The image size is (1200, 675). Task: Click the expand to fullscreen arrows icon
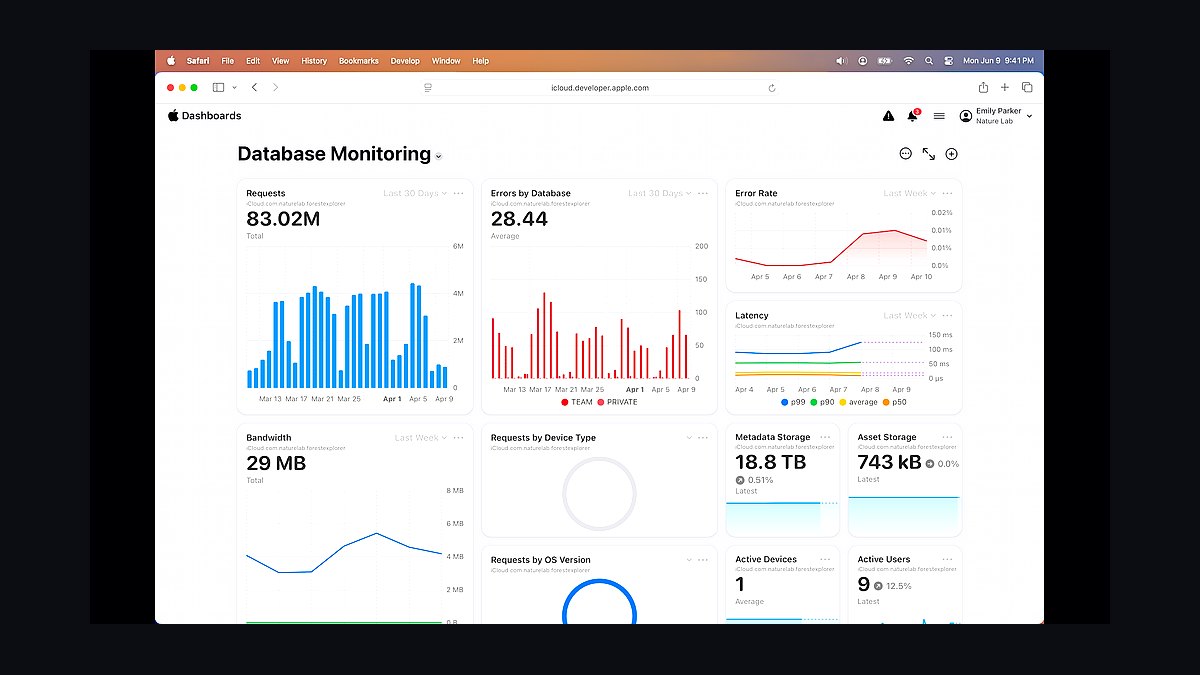928,154
